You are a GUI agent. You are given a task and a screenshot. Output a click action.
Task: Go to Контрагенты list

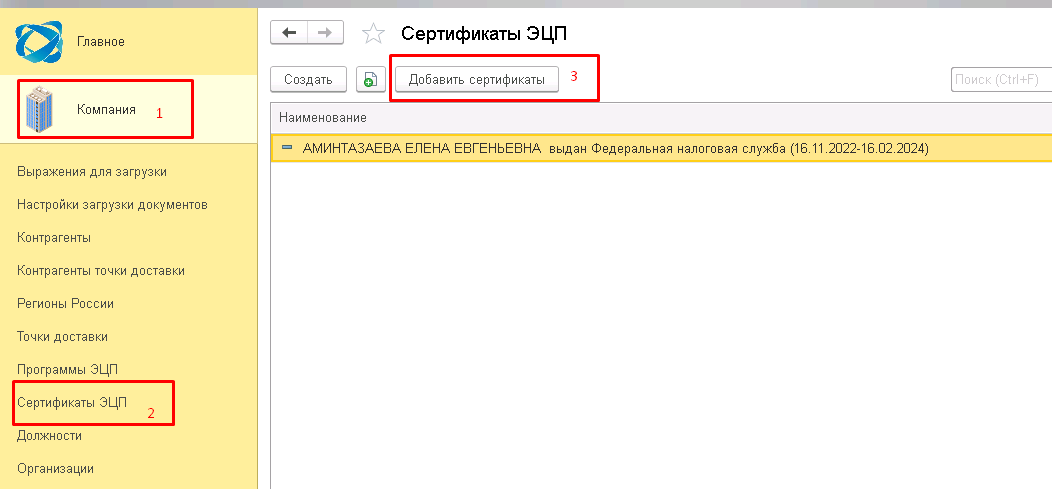54,238
